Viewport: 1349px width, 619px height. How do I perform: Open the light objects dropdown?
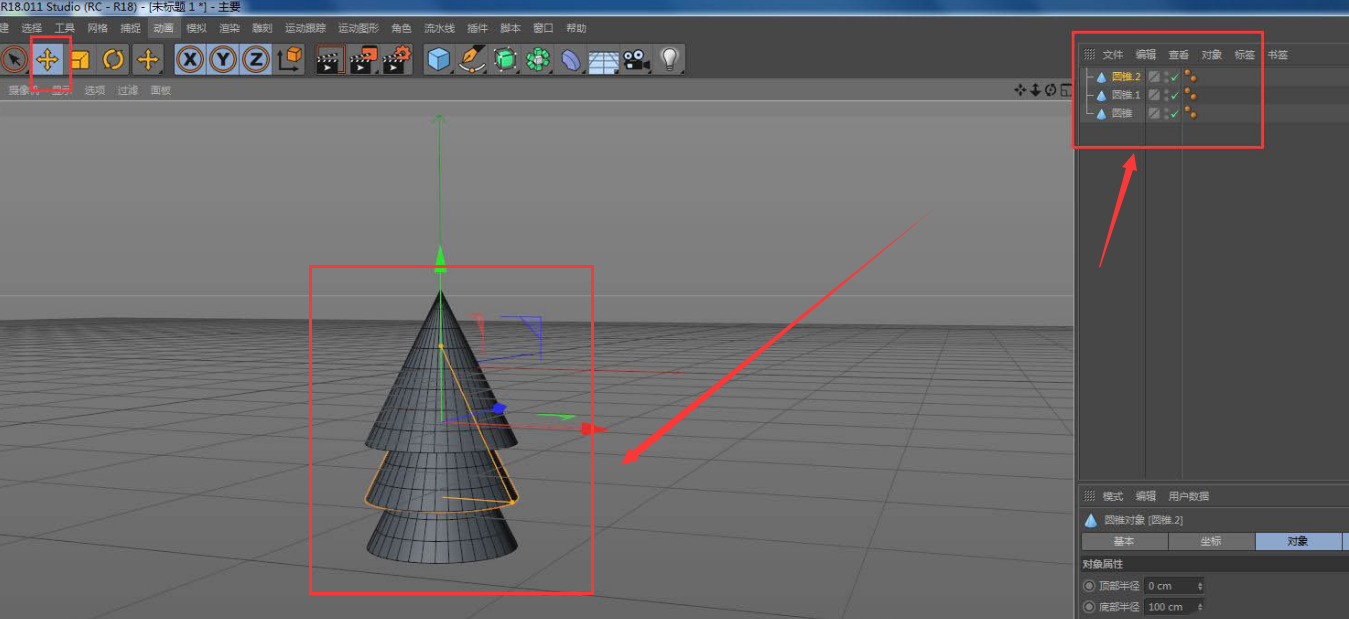[x=670, y=60]
